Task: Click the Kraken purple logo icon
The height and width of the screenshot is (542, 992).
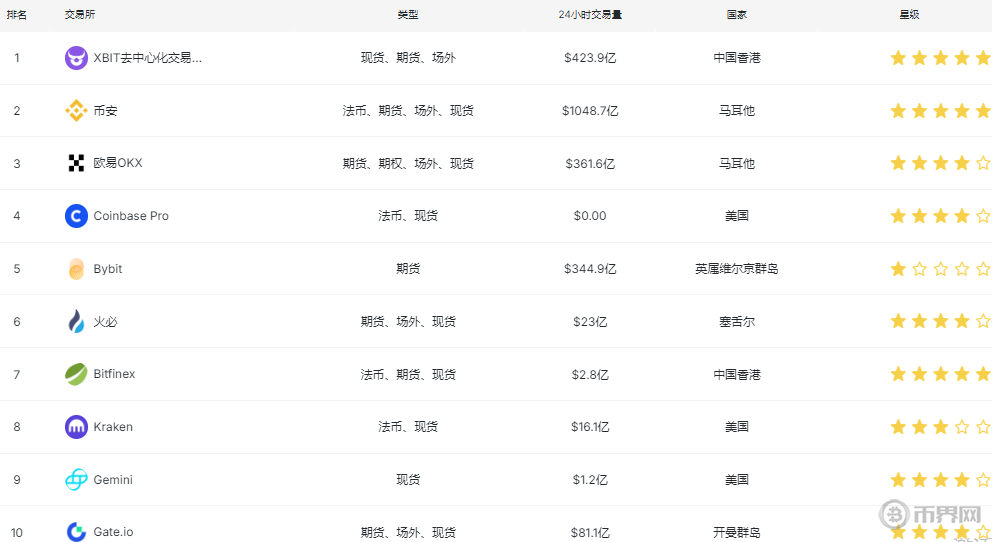Action: 76,427
